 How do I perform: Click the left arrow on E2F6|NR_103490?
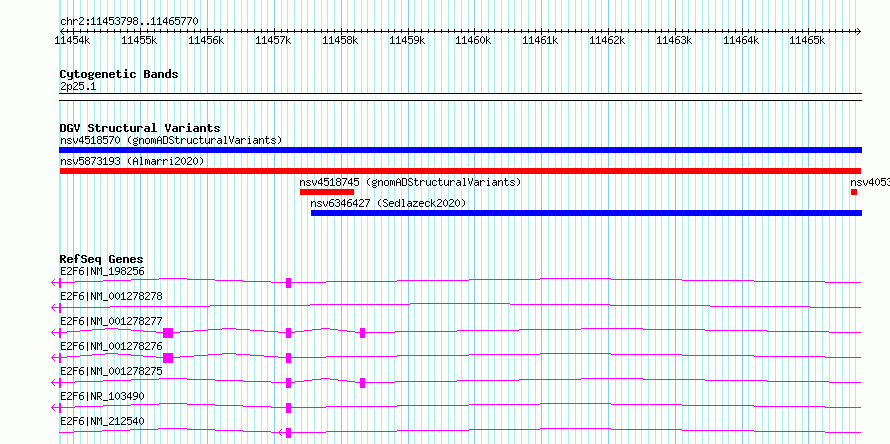[x=56, y=408]
